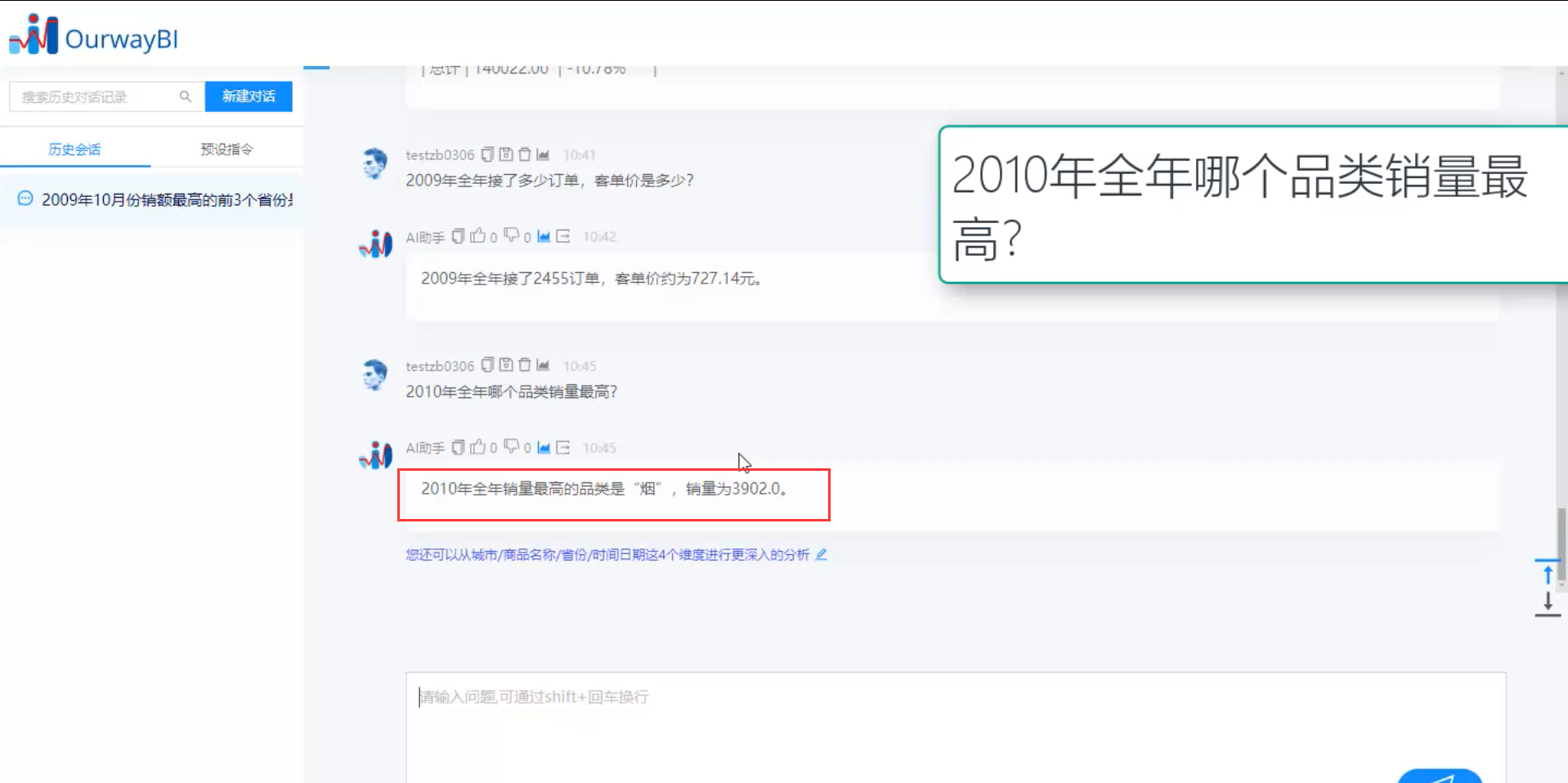Image resolution: width=1568 pixels, height=783 pixels.
Task: Show chart for the 10:45 AI answer
Action: point(544,447)
